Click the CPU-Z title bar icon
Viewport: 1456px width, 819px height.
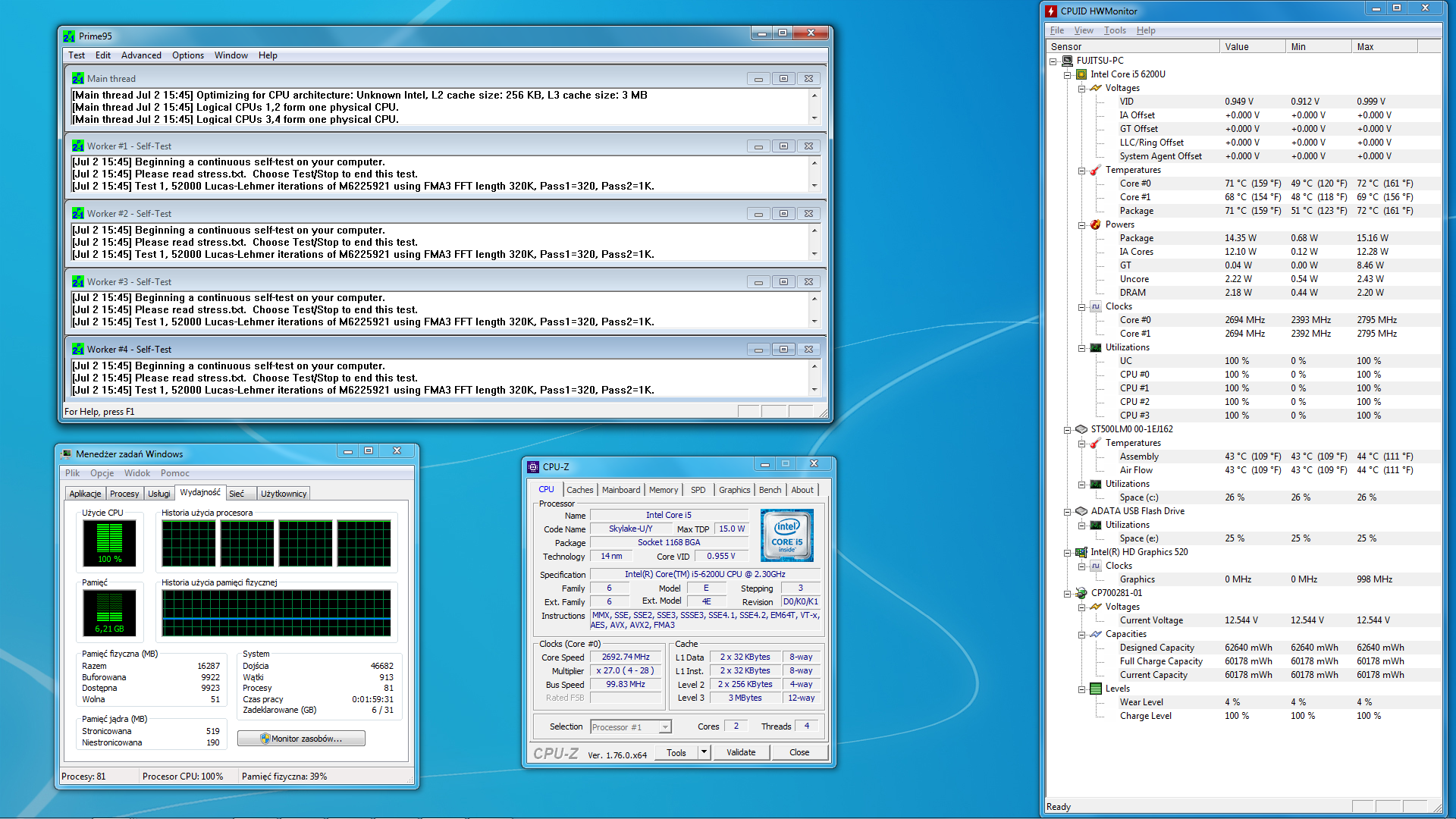point(533,467)
